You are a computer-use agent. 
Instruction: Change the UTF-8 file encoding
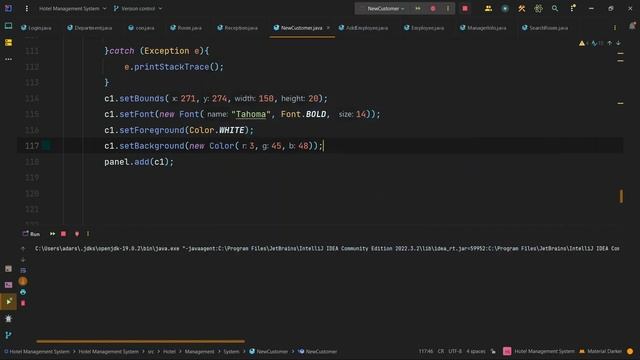click(x=455, y=351)
